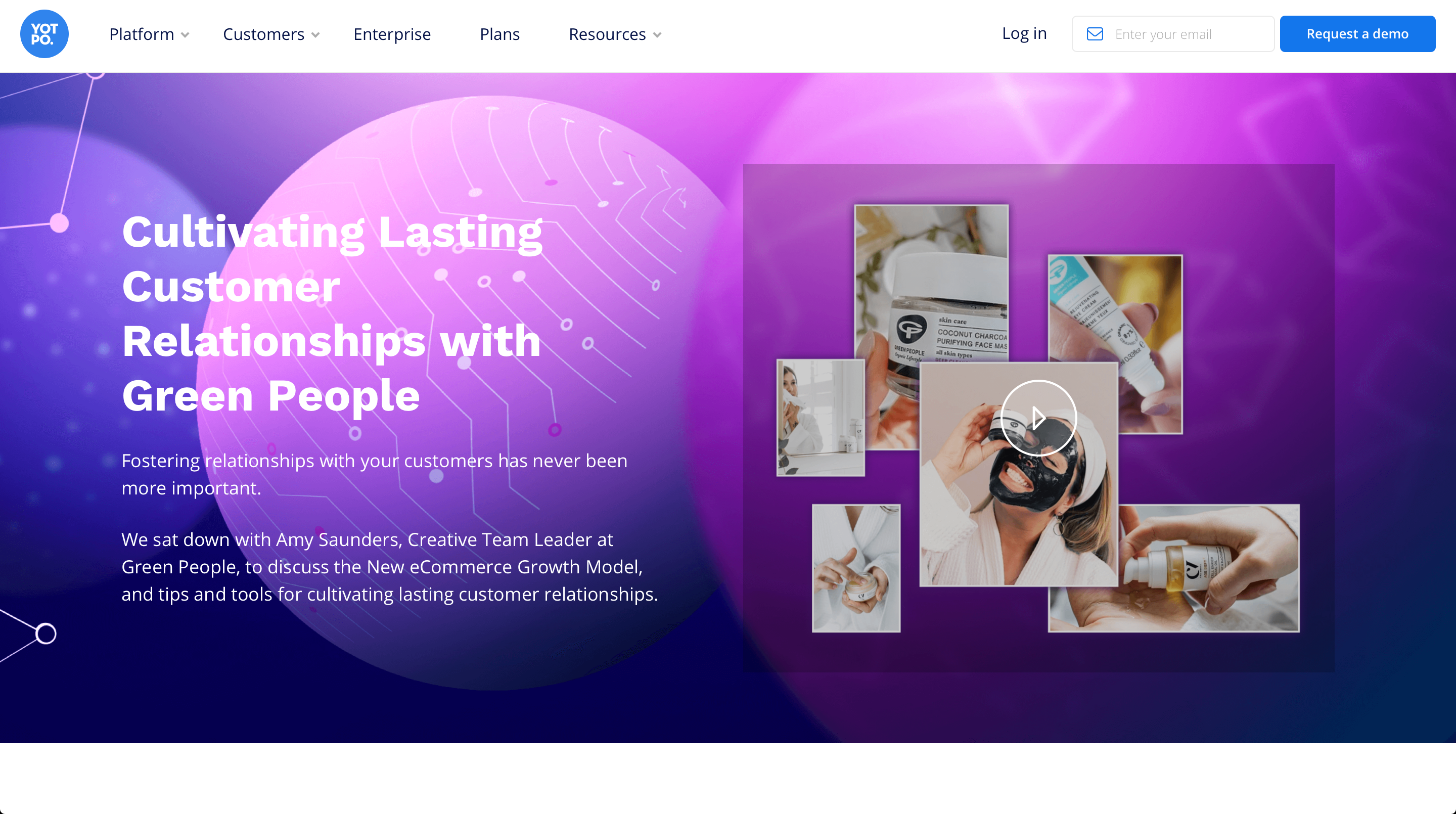Open the charcoal face mask jar photo
Screen dimensions: 1456x814
coord(931,283)
